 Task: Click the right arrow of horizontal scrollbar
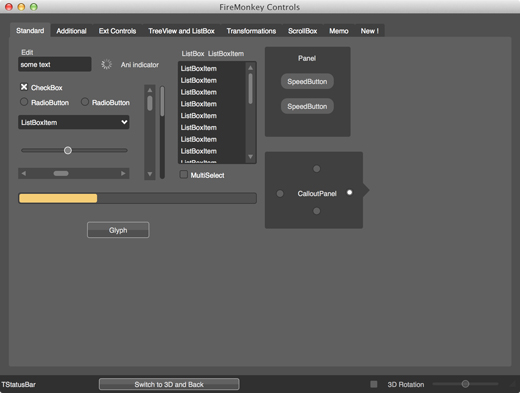(x=123, y=173)
